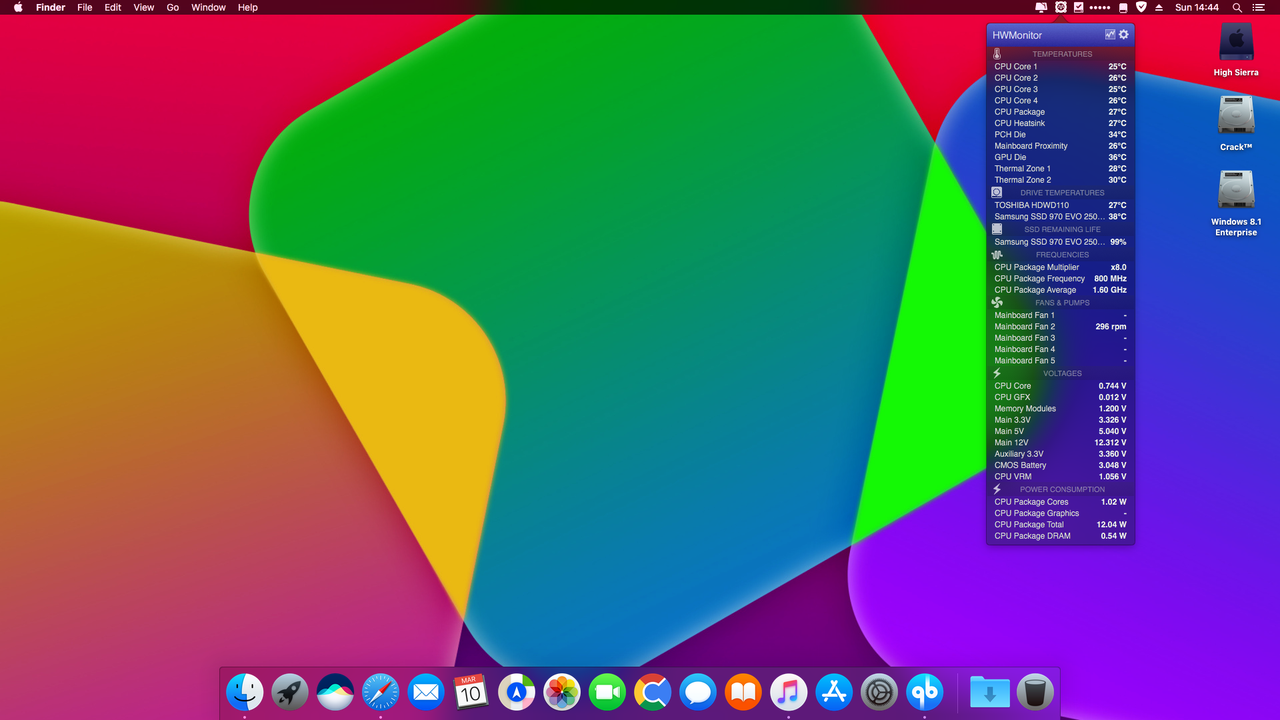Select Samsung SSD 38°C temperature row
This screenshot has height=720, width=1280.
tap(1060, 217)
